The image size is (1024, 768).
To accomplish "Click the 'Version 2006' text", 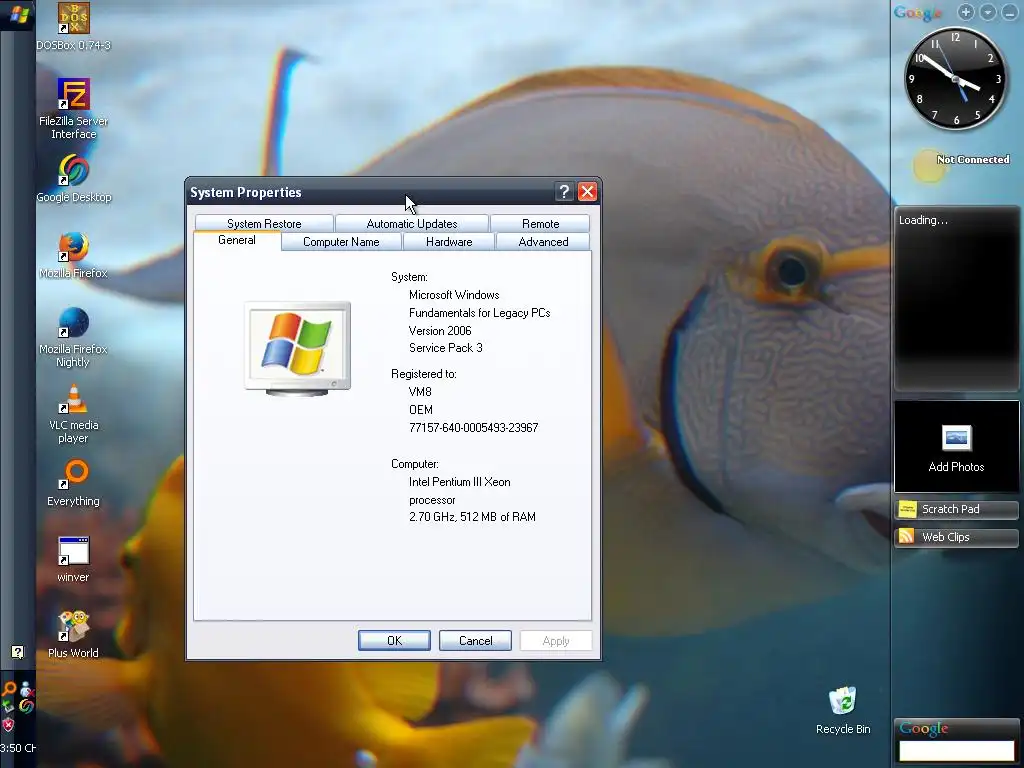I will 440,330.
